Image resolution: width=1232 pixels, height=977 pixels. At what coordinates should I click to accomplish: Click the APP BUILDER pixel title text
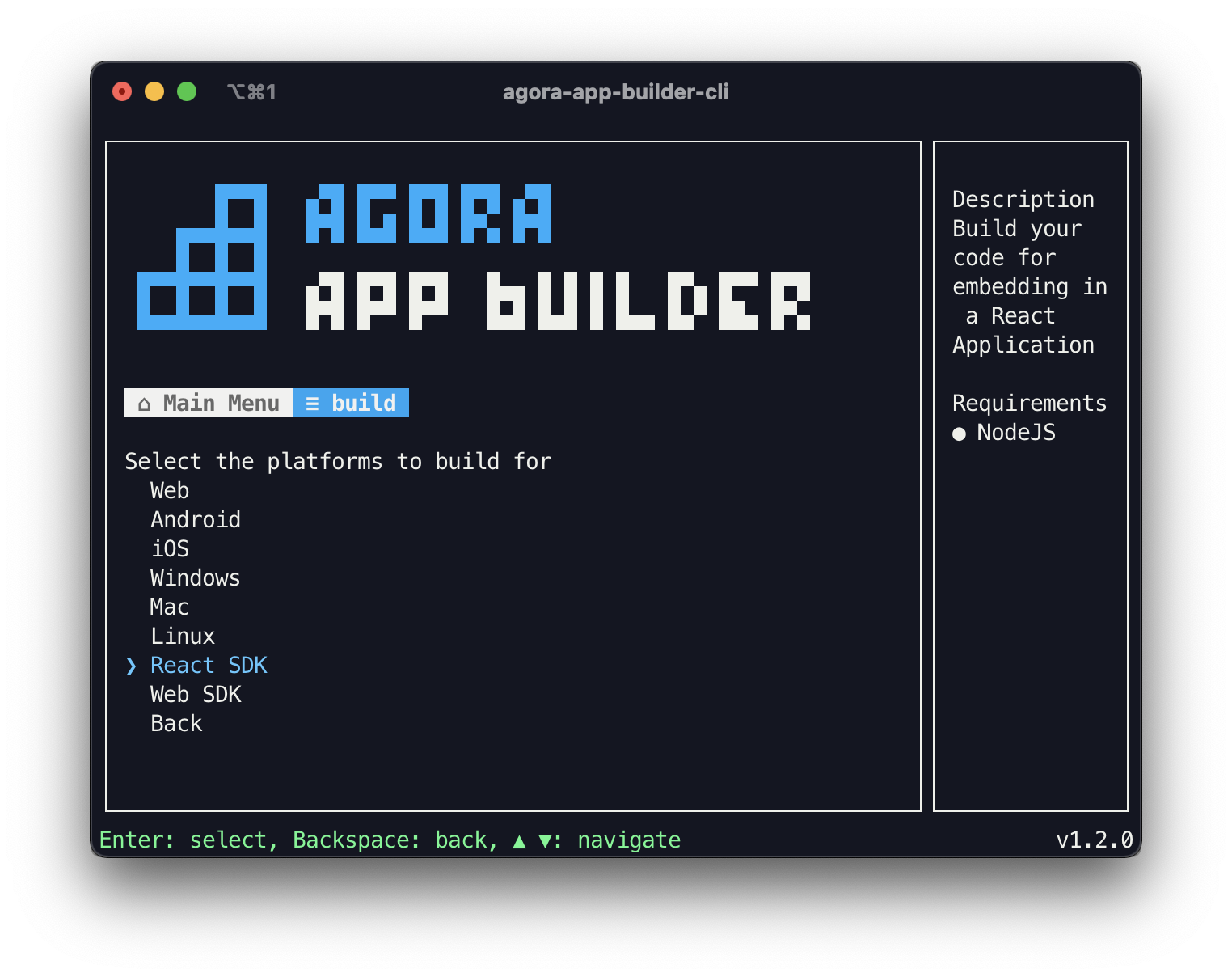pos(558,301)
